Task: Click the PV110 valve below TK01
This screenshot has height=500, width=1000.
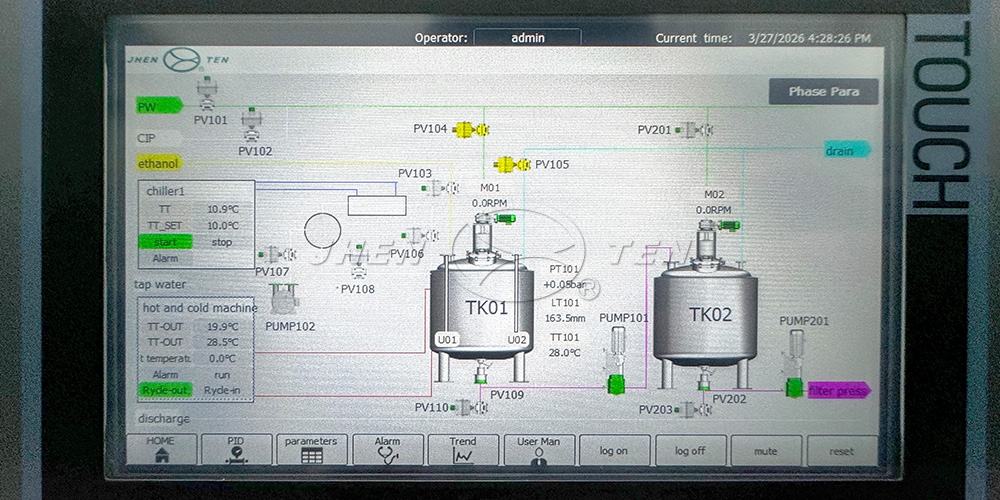Action: coord(463,407)
